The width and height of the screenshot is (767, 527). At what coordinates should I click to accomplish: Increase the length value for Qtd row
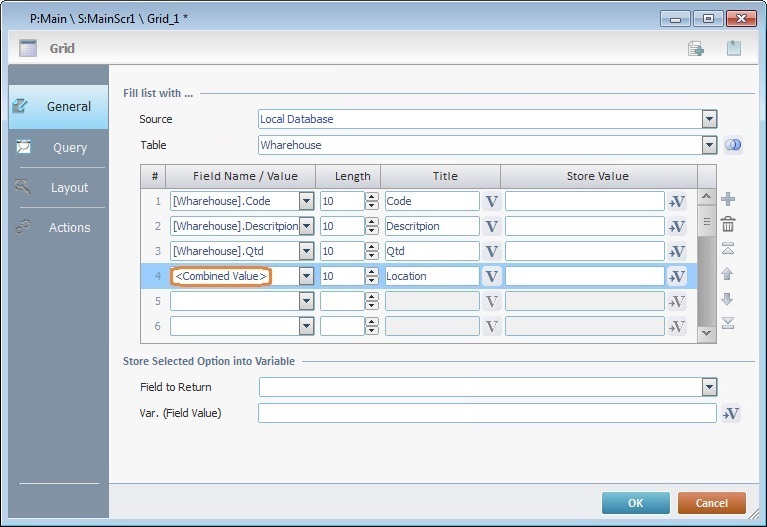coord(372,246)
